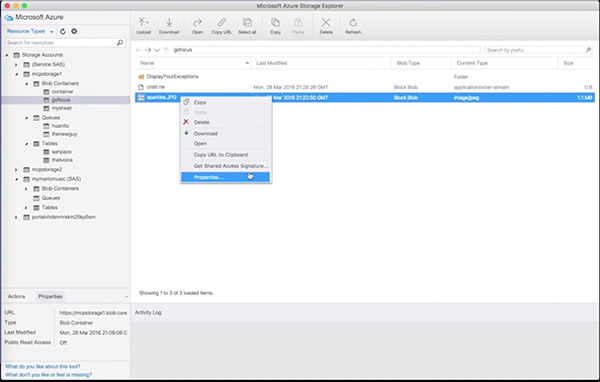Hit the Copy toolbar icon

[x=275, y=26]
